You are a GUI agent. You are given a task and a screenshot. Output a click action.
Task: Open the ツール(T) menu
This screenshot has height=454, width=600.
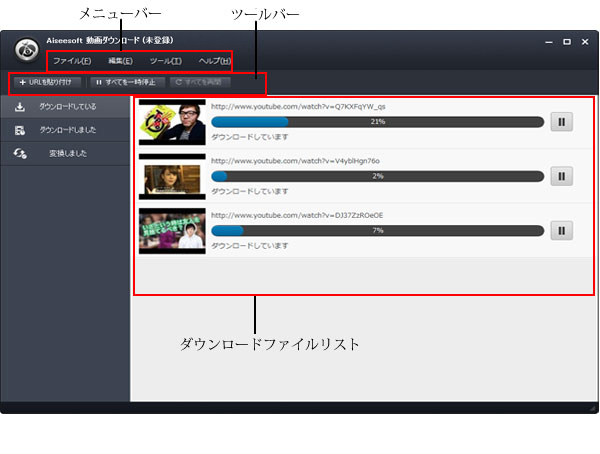(165, 61)
